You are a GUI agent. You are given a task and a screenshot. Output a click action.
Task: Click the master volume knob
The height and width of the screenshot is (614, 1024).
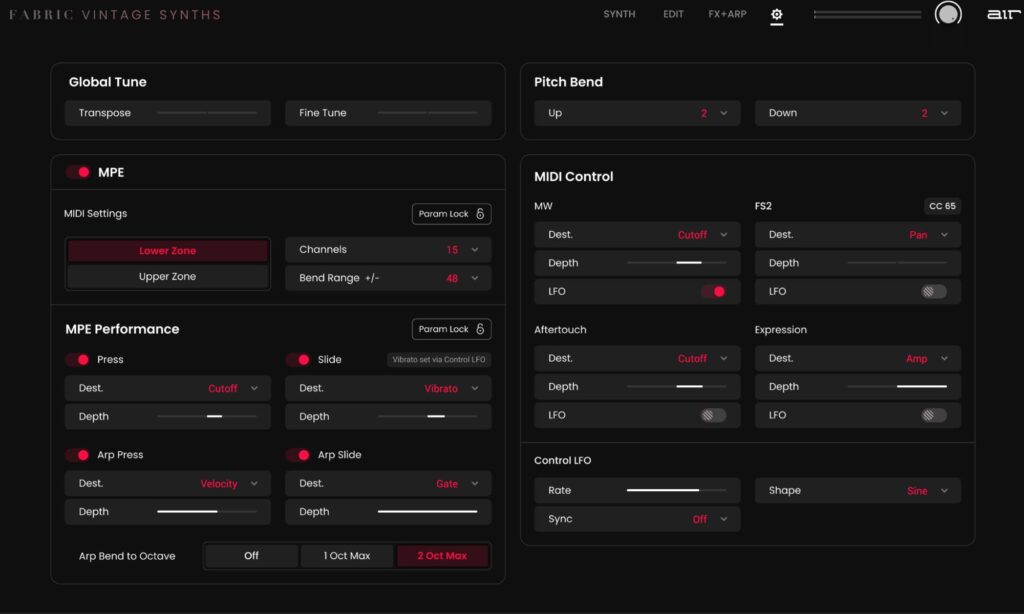pos(947,16)
